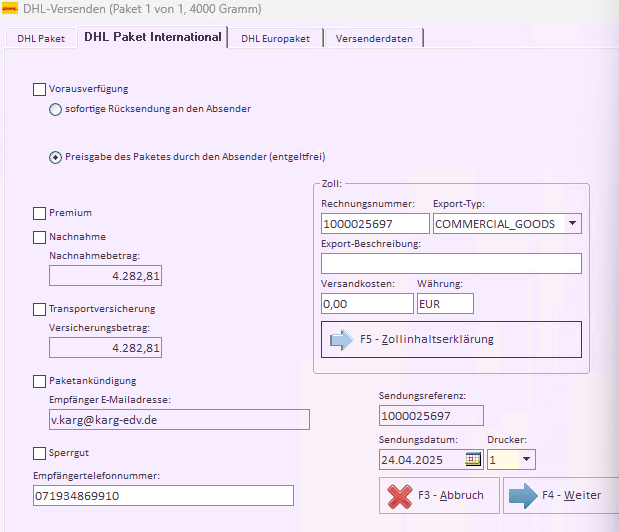619x532 pixels.
Task: Select Preisgabe des Paketes durch den Absender
Action: tap(55, 157)
